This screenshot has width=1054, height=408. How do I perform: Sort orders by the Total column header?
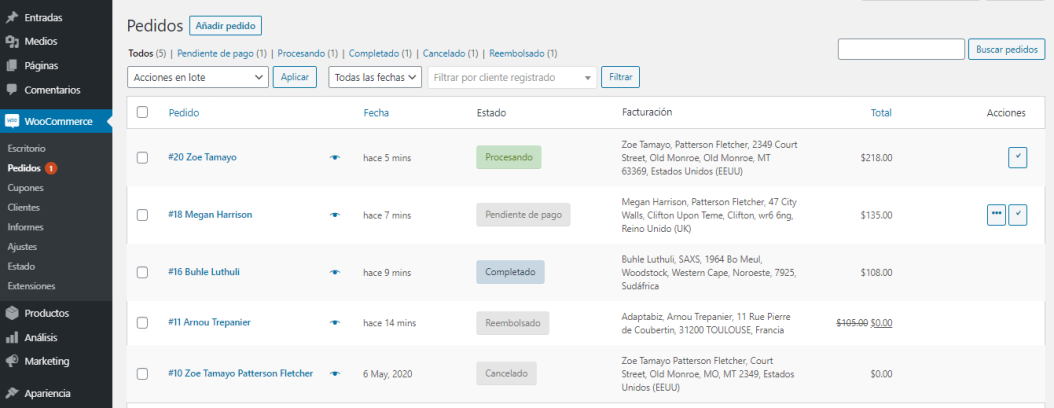(x=880, y=113)
